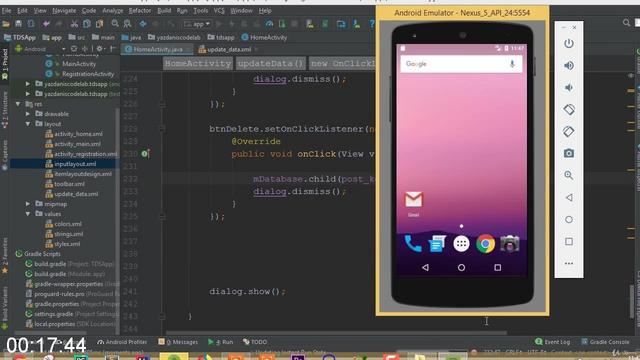
Task: Click emulator rotate right icon
Action: (569, 131)
